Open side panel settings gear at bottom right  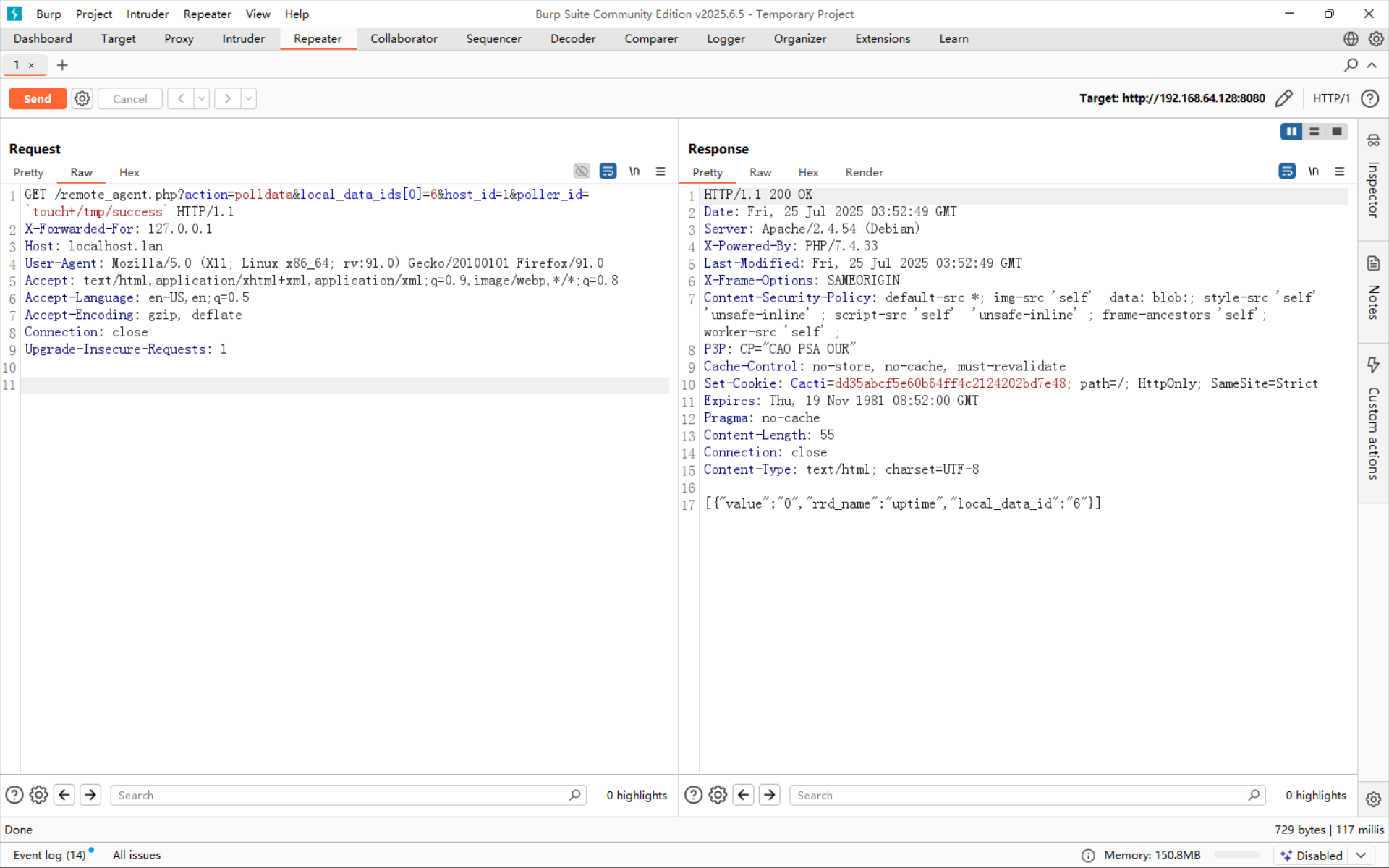(x=1373, y=799)
